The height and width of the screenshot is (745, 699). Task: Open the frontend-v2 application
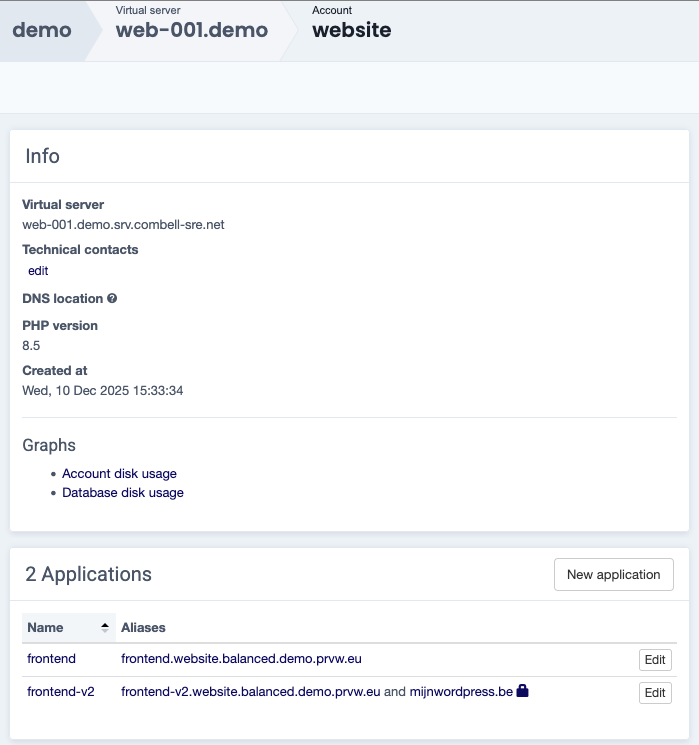(60, 692)
